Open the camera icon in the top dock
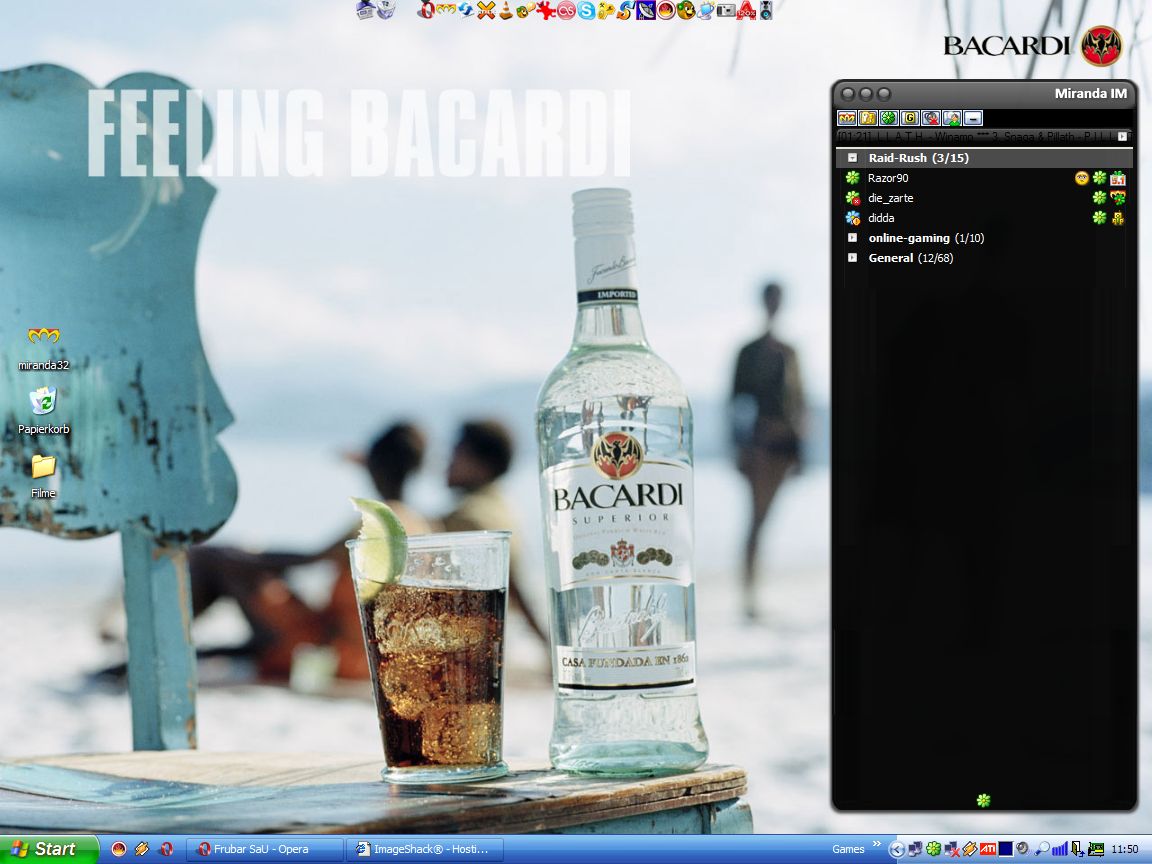The height and width of the screenshot is (864, 1152). 726,10
